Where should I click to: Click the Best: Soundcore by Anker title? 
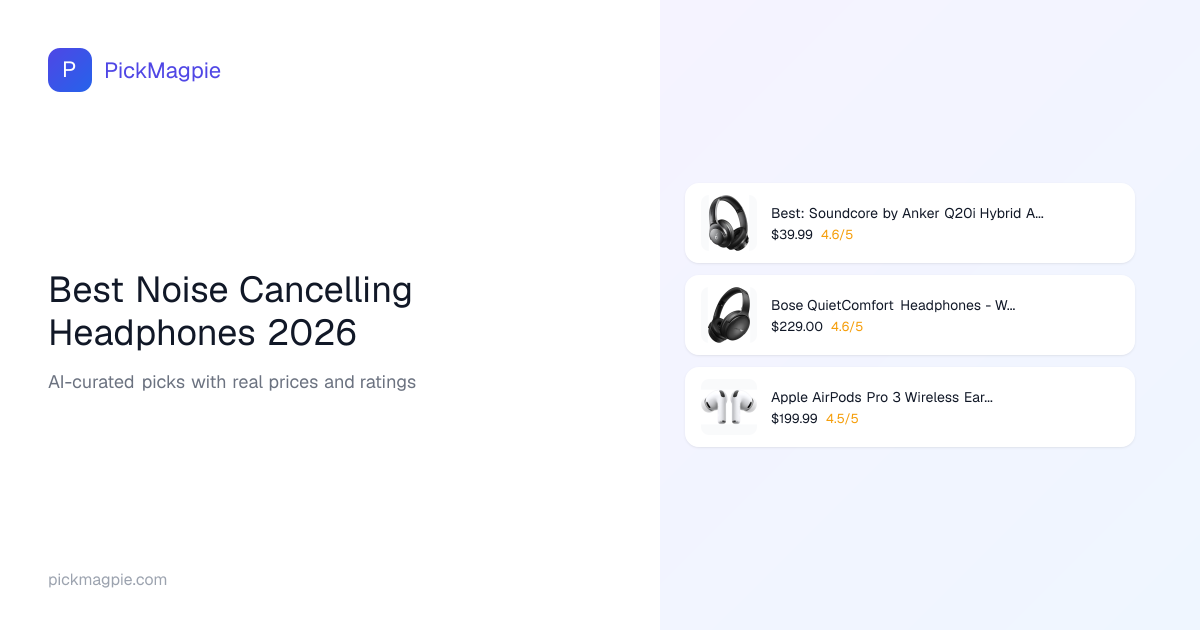(x=907, y=213)
